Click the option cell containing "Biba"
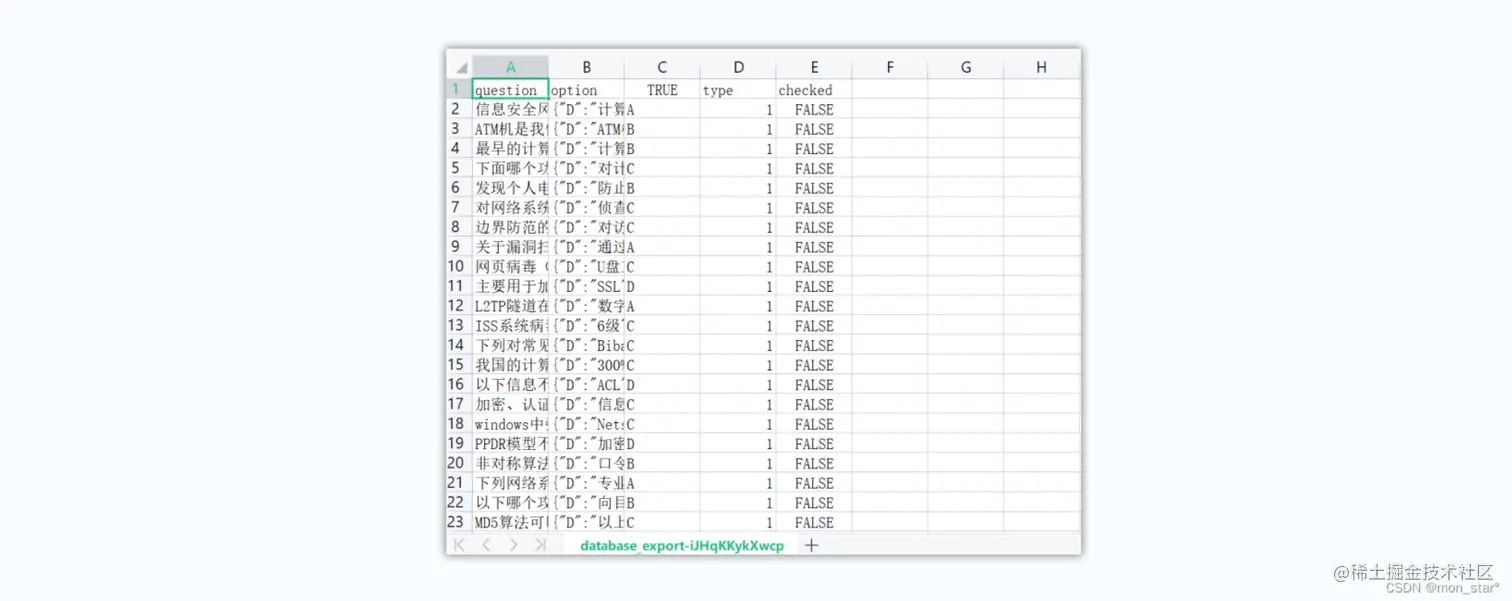This screenshot has width=1512, height=601. click(x=587, y=345)
